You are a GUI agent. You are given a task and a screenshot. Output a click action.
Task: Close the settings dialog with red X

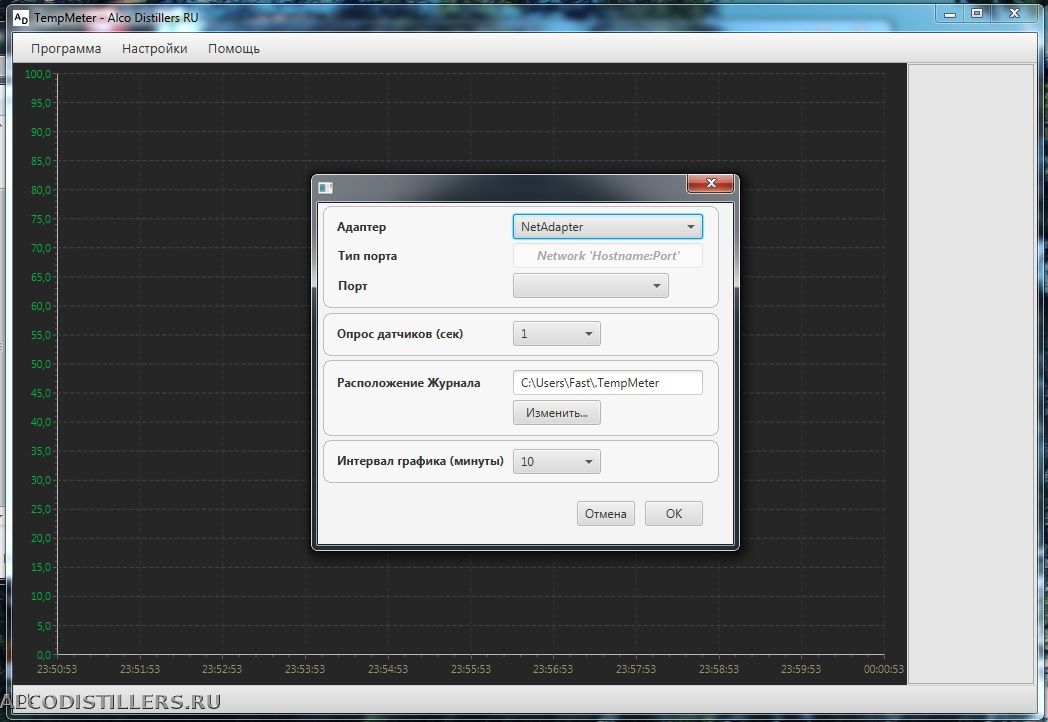[711, 184]
